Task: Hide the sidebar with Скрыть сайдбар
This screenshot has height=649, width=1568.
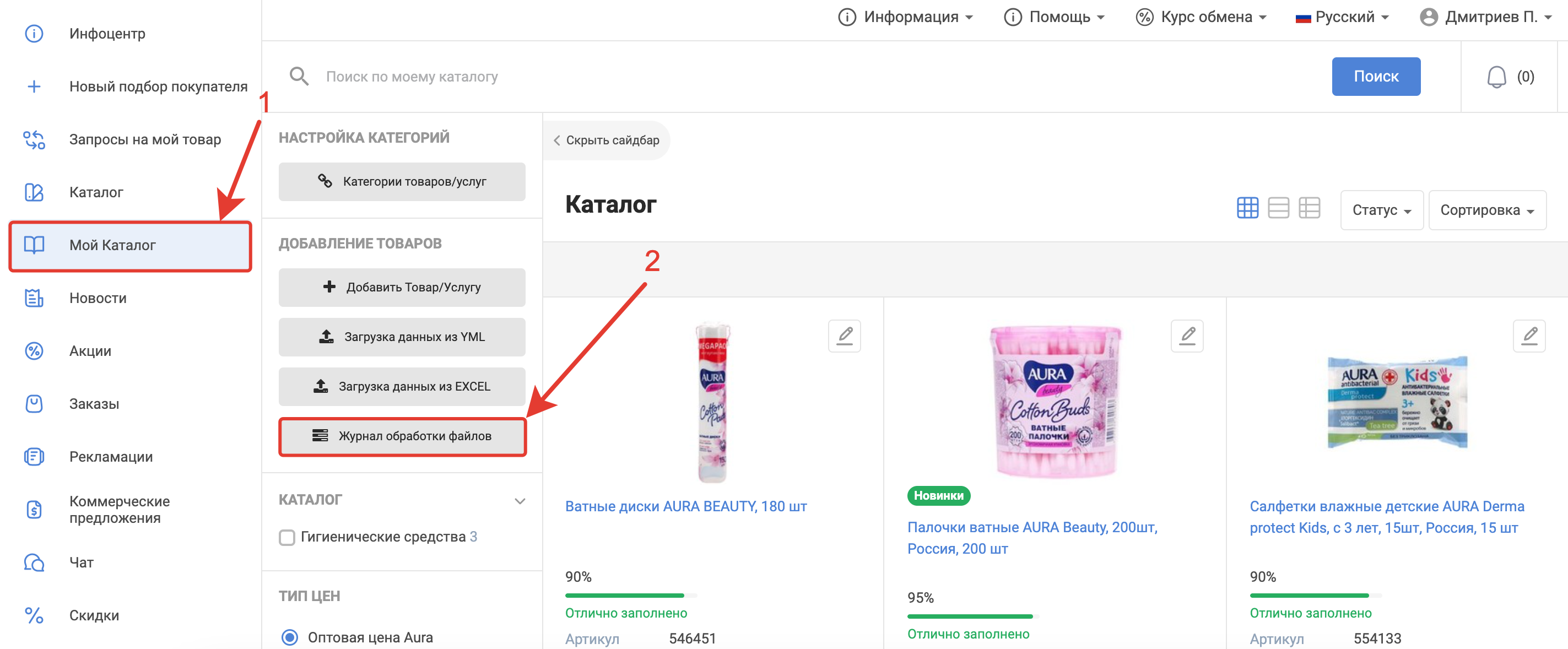Action: [606, 140]
